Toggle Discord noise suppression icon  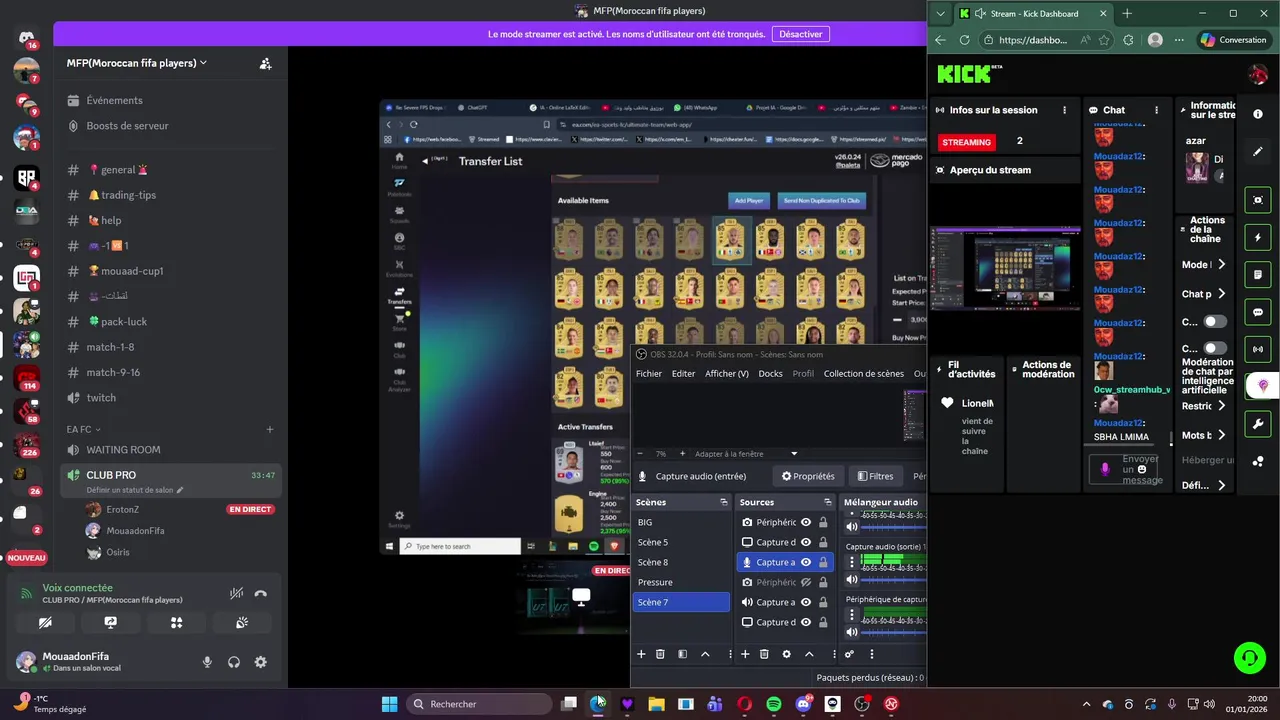coord(236,593)
